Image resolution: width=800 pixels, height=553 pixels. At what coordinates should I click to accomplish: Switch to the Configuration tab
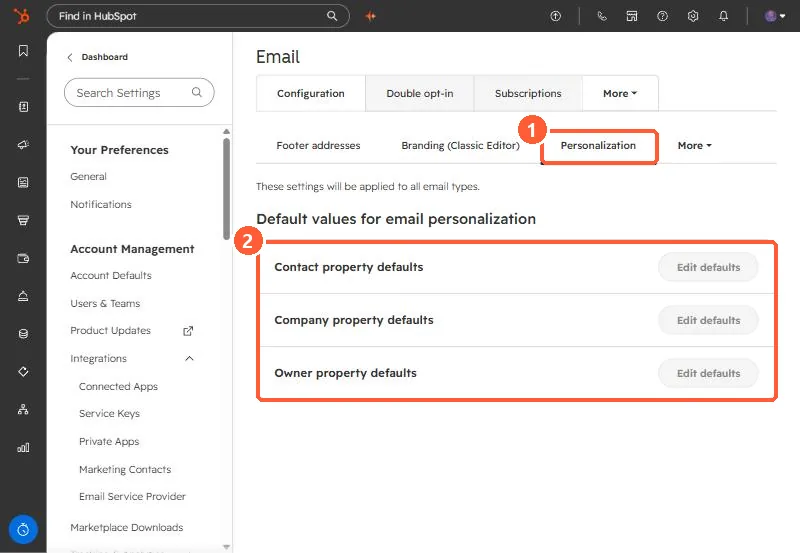click(311, 93)
